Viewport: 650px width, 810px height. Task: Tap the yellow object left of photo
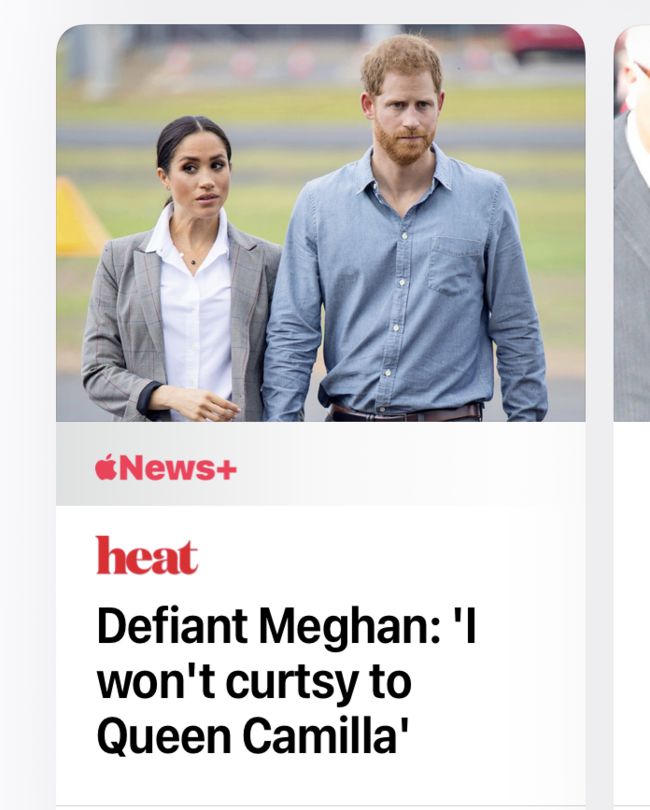tap(78, 218)
